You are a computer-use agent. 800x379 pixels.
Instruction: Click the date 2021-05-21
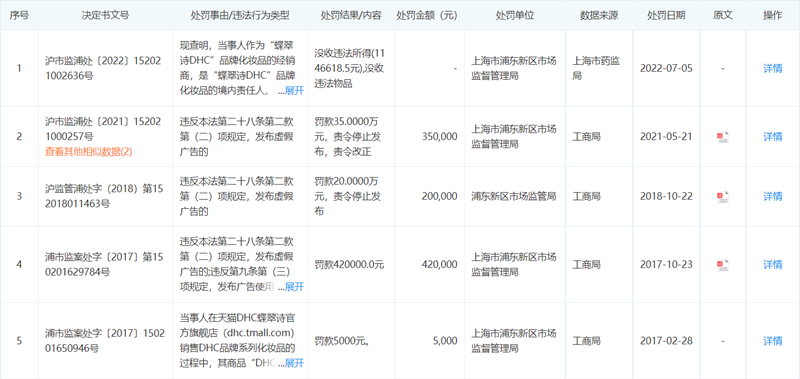pyautogui.click(x=666, y=137)
